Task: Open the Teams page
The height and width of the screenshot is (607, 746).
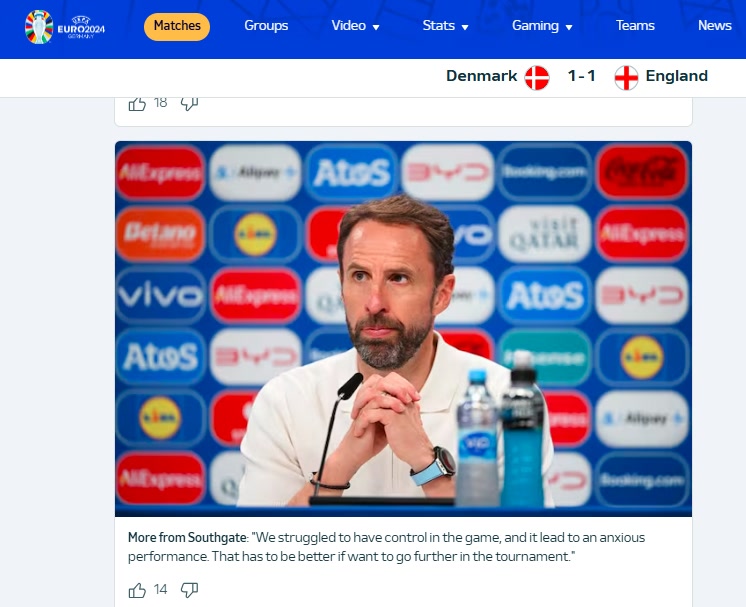Action: [635, 26]
